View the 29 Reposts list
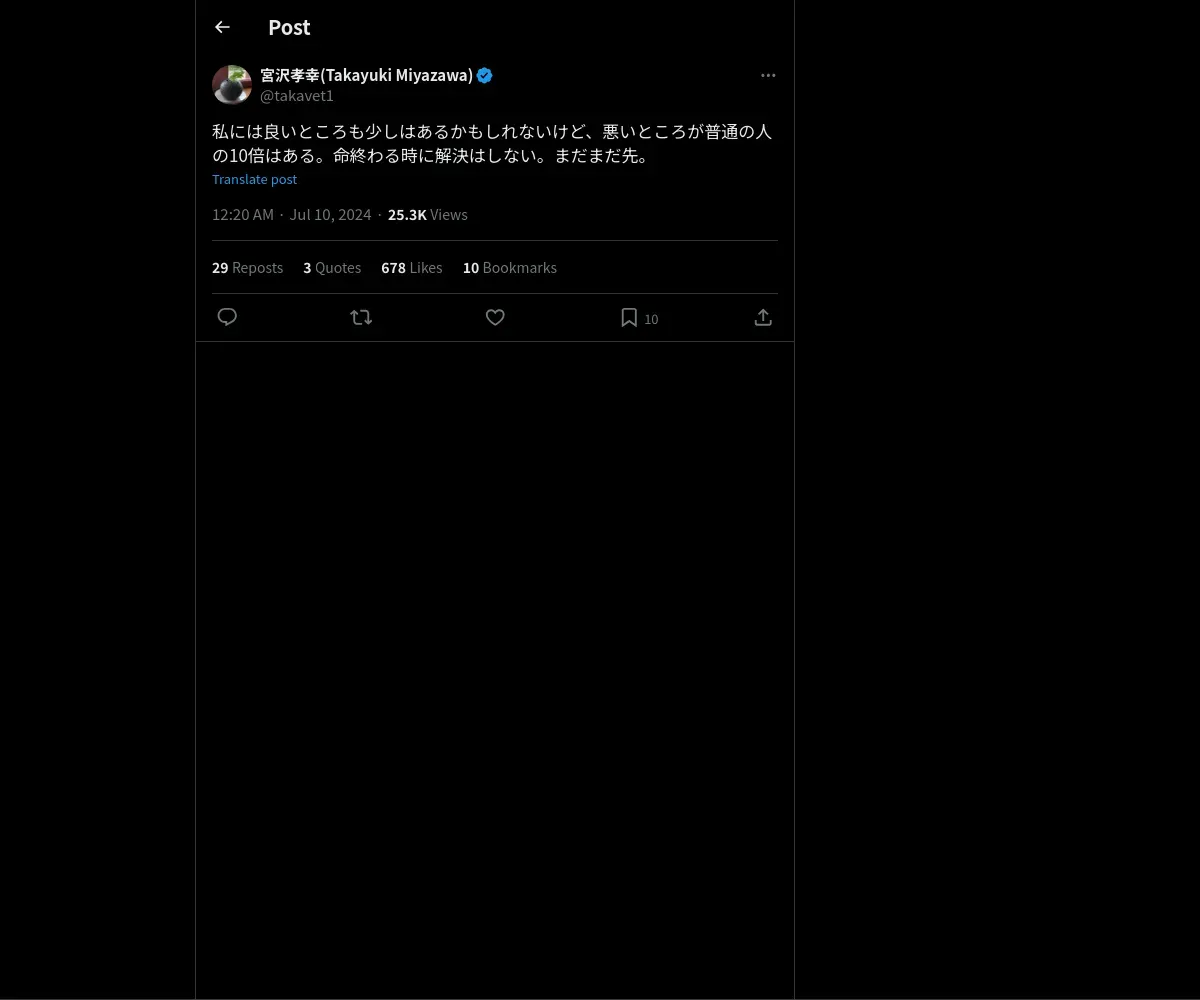Screen dimensions: 1200x1000 [x=247, y=267]
